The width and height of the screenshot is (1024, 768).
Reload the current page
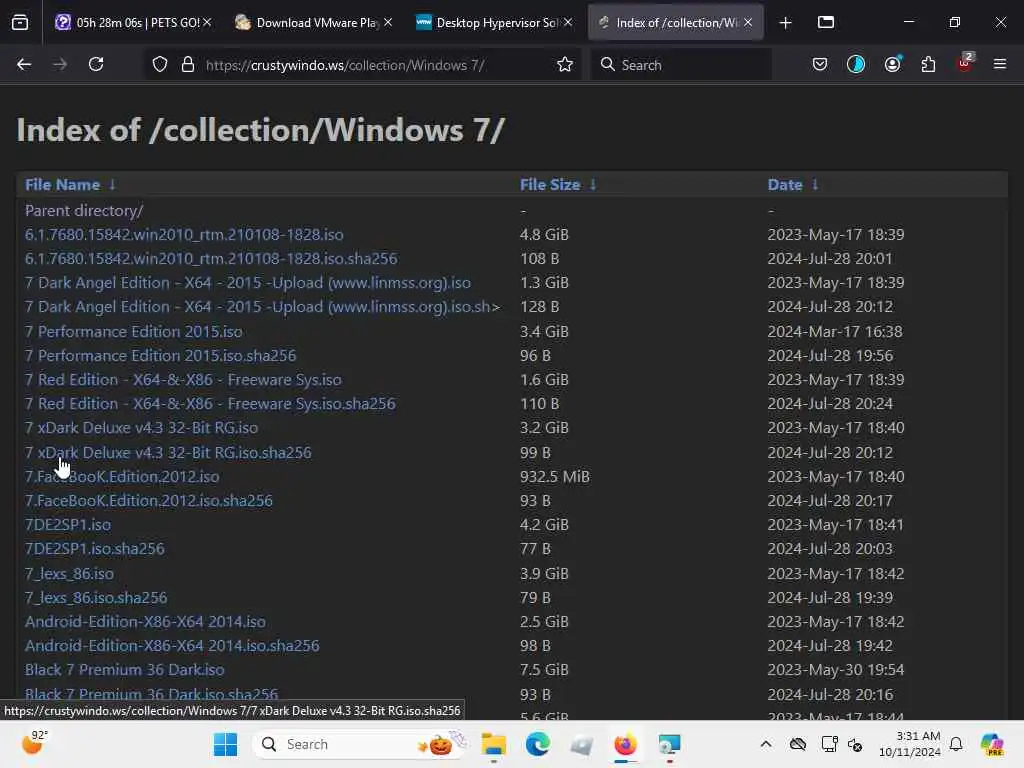(x=96, y=64)
